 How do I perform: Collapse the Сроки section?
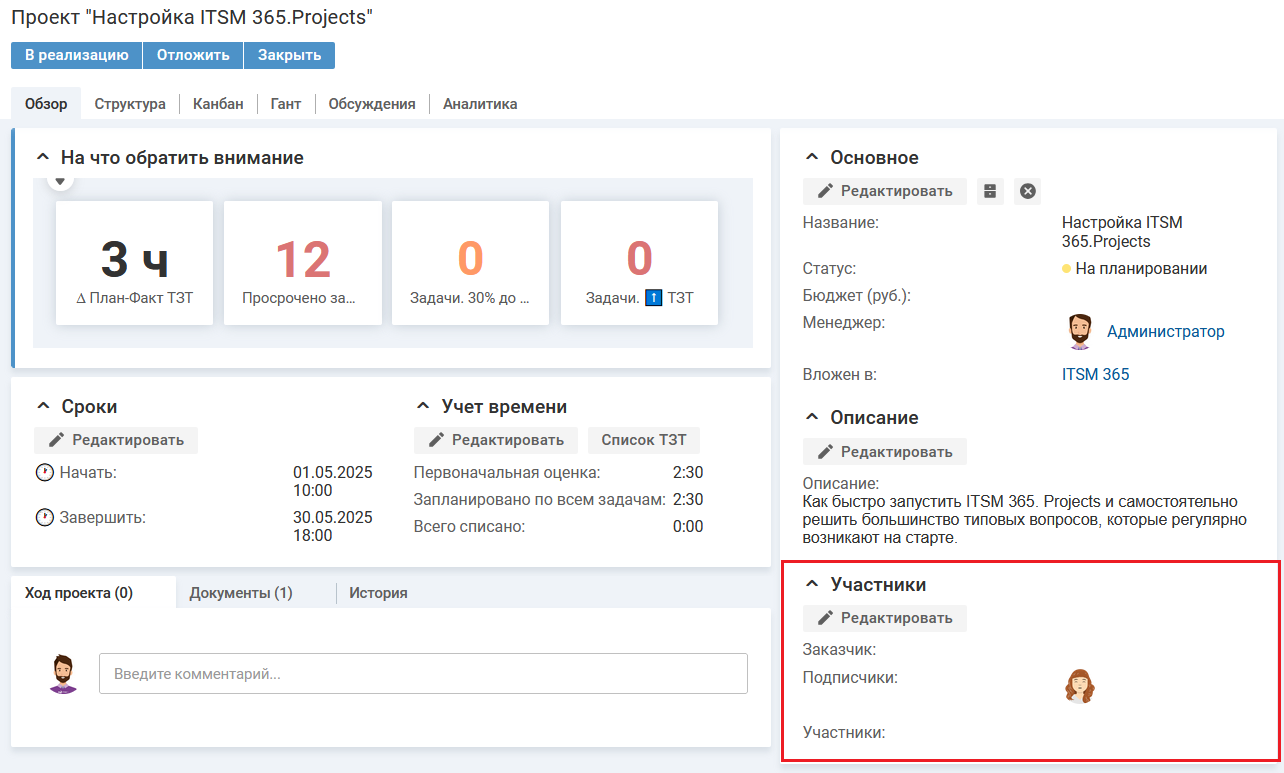click(x=42, y=407)
